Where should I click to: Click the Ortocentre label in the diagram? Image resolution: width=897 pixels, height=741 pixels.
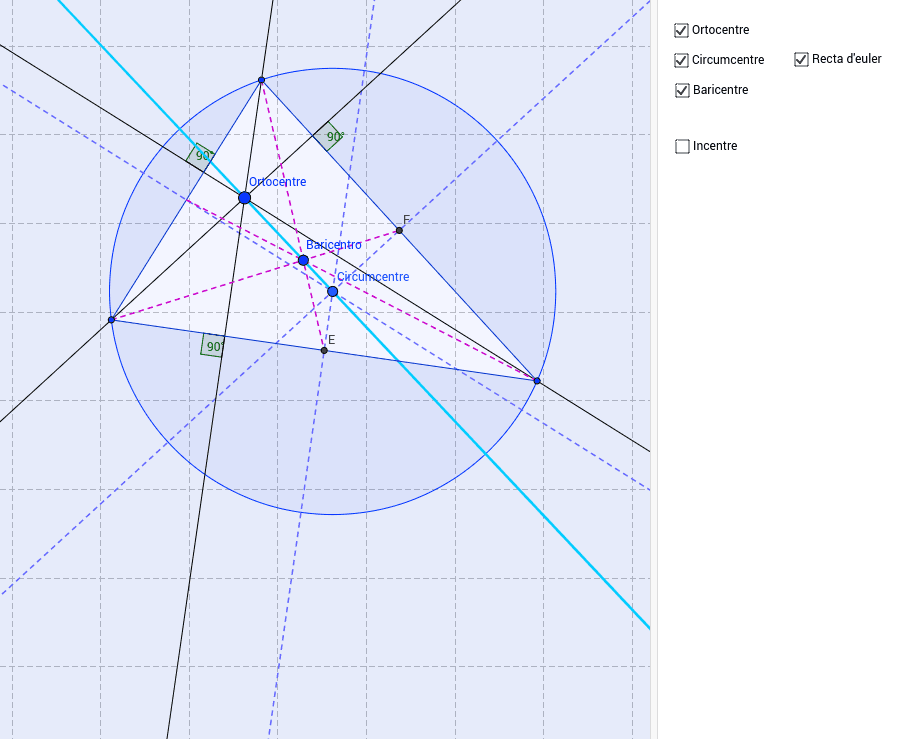coord(277,182)
